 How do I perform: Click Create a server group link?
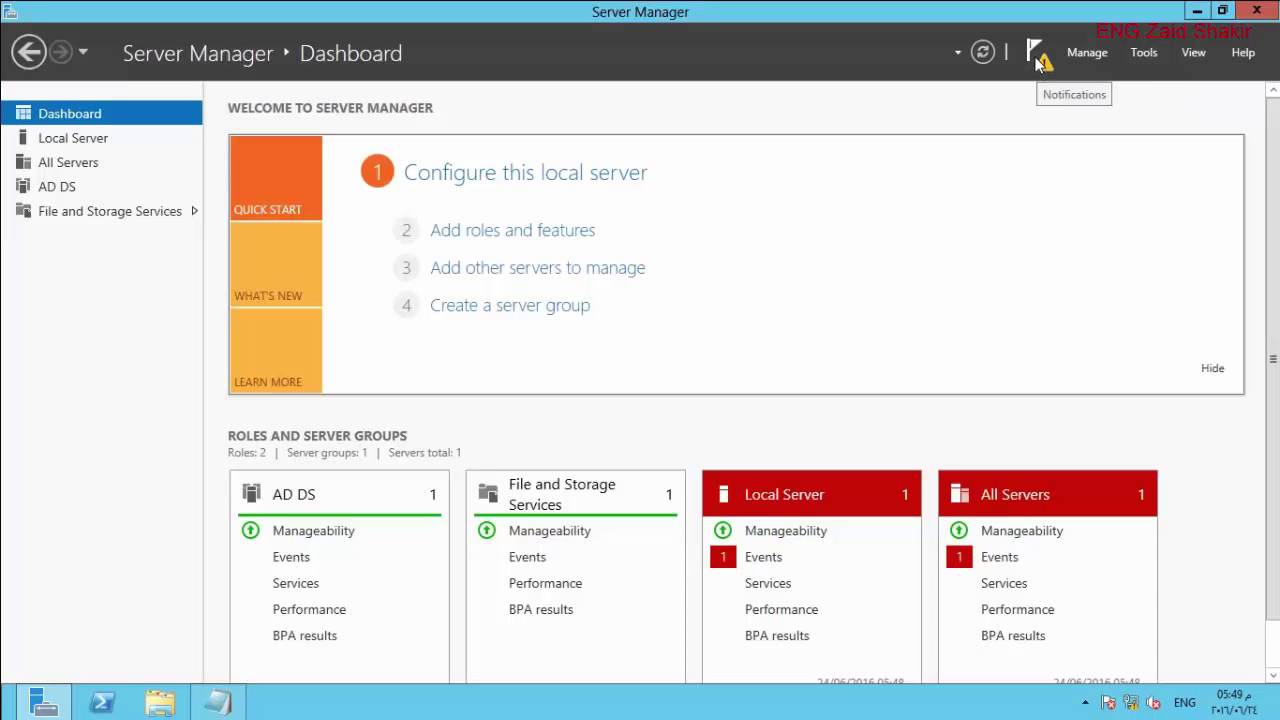(x=510, y=305)
